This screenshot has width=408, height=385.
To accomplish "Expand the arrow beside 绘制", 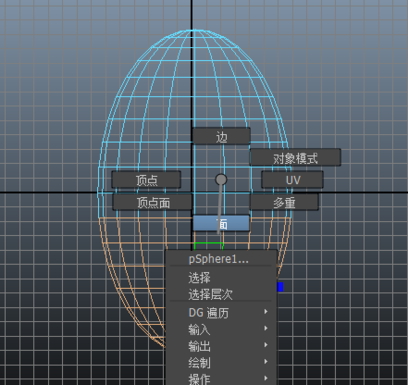I will 266,361.
